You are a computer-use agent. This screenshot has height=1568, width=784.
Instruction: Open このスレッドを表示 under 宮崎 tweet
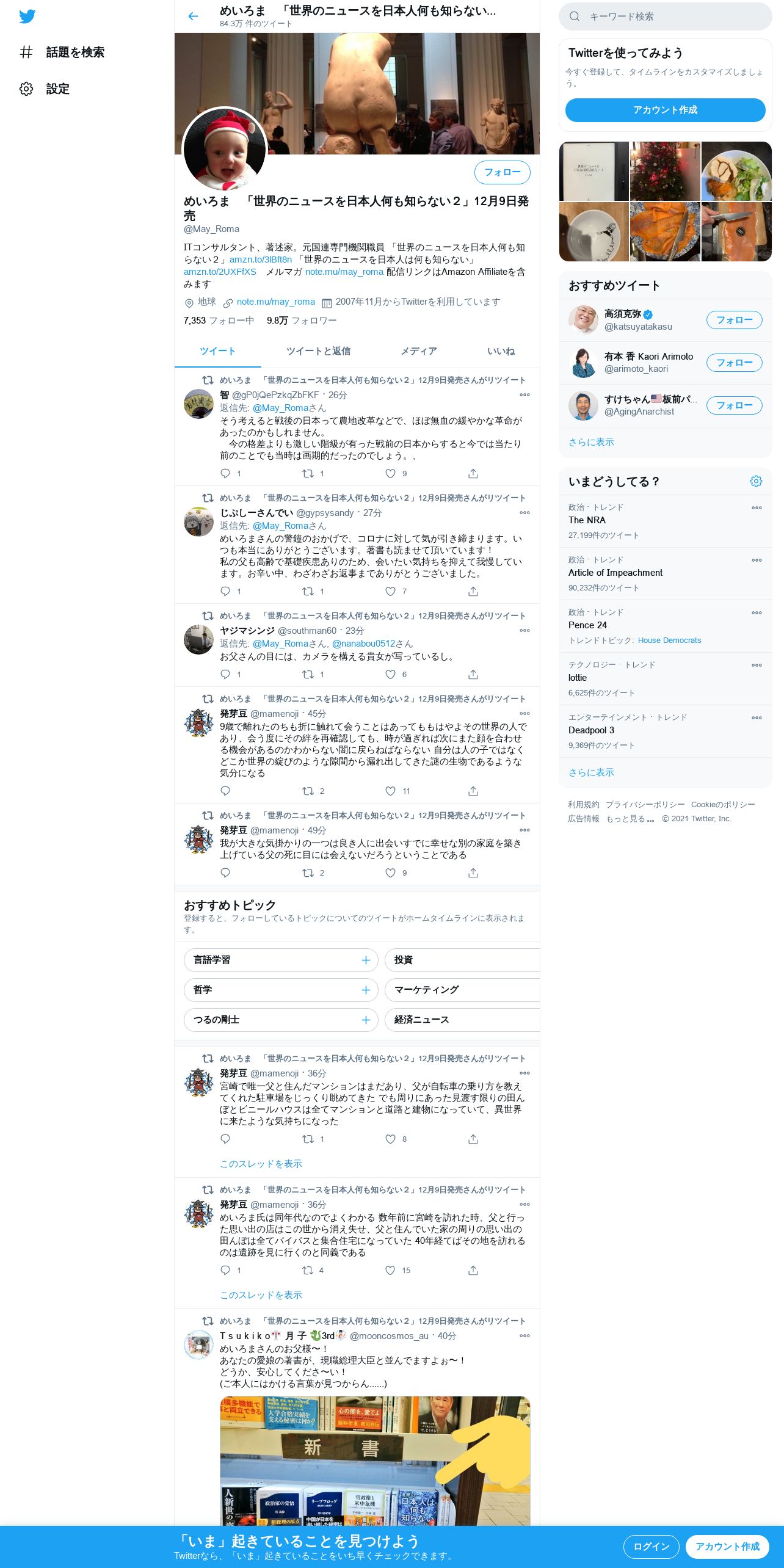[x=261, y=1164]
